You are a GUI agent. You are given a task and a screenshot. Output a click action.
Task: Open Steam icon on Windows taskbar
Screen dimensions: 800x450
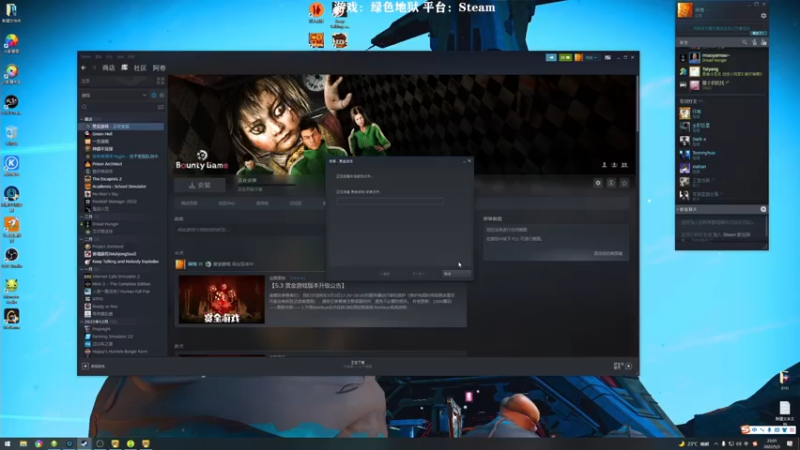point(84,444)
